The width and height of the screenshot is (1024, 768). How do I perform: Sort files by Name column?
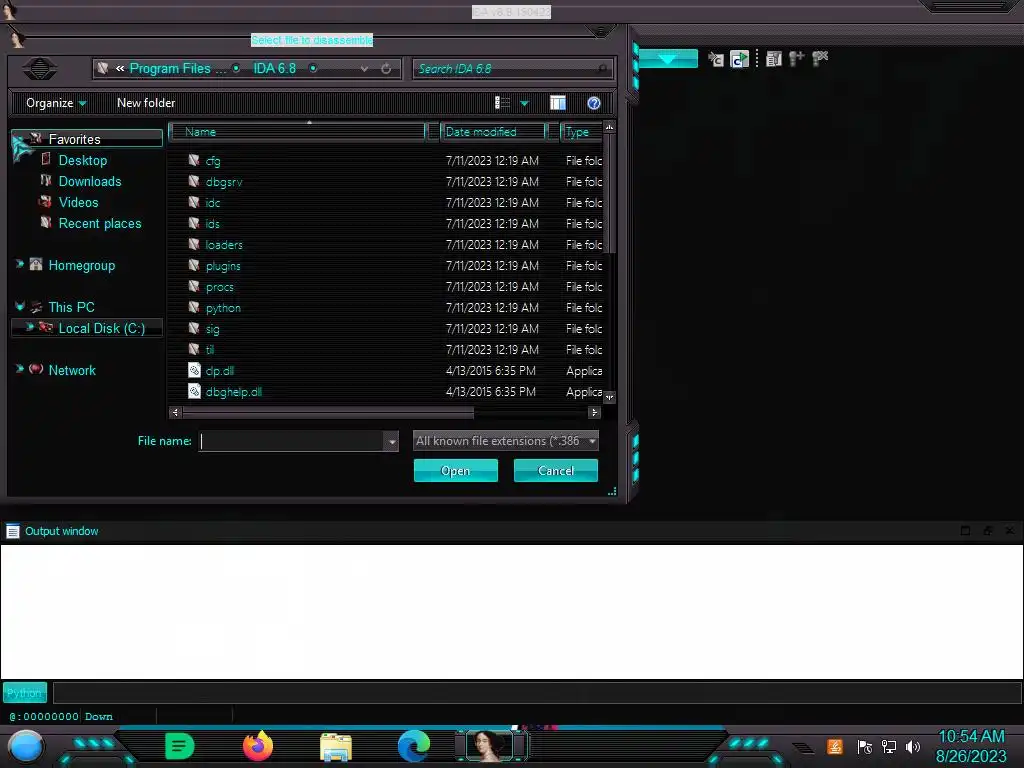pos(297,132)
